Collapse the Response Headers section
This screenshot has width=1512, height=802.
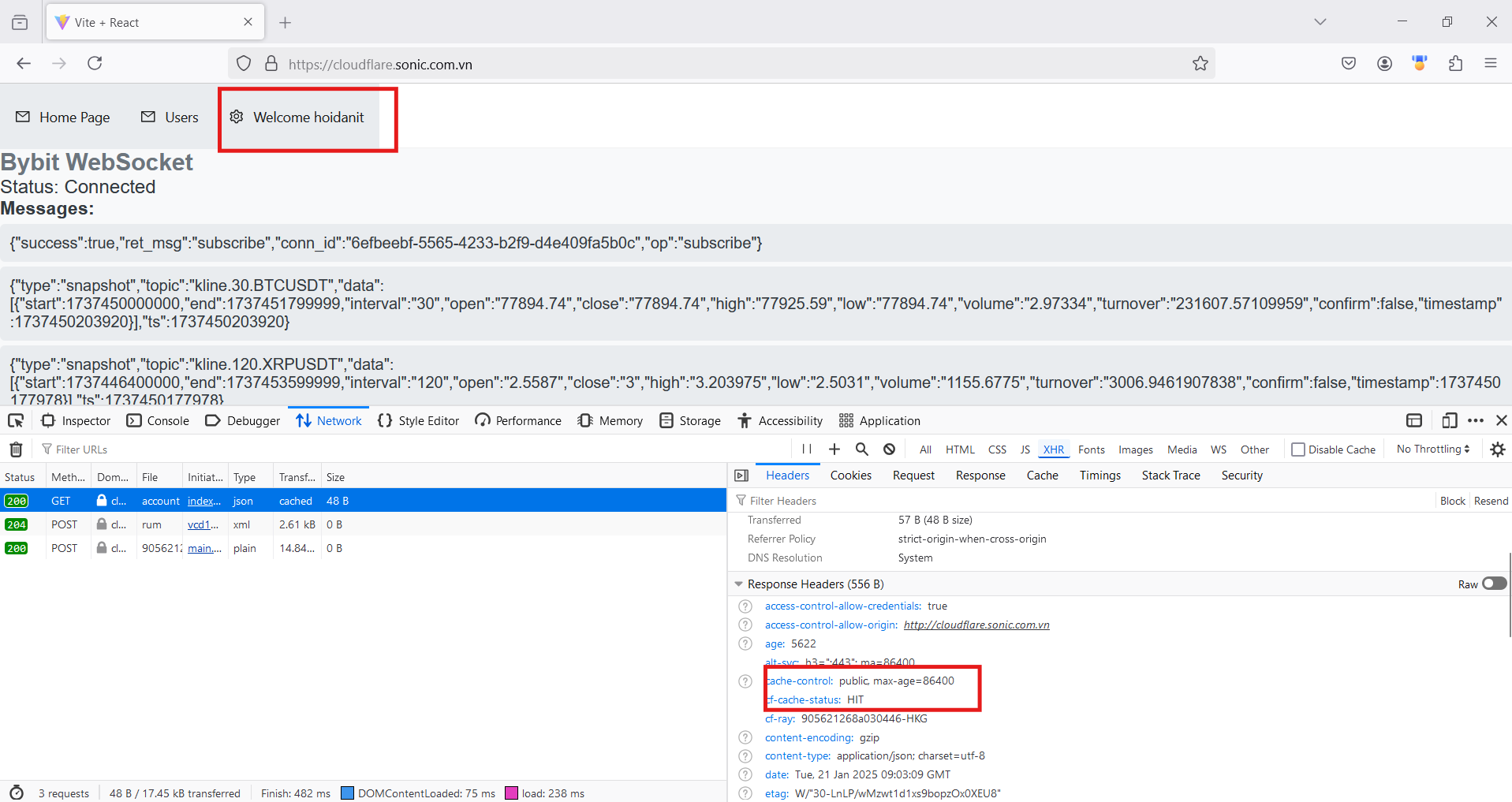(739, 584)
